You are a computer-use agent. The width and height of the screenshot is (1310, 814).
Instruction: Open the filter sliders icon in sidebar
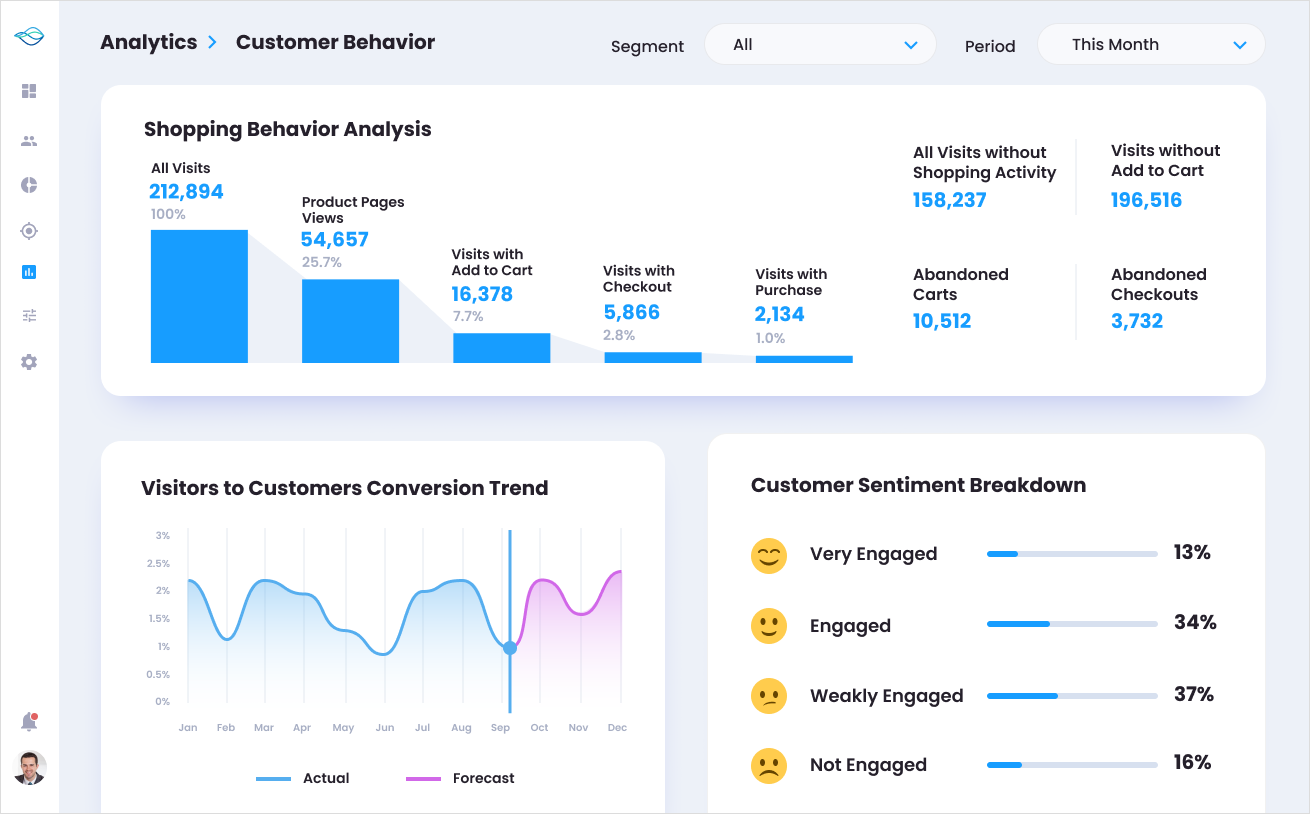pyautogui.click(x=29, y=315)
